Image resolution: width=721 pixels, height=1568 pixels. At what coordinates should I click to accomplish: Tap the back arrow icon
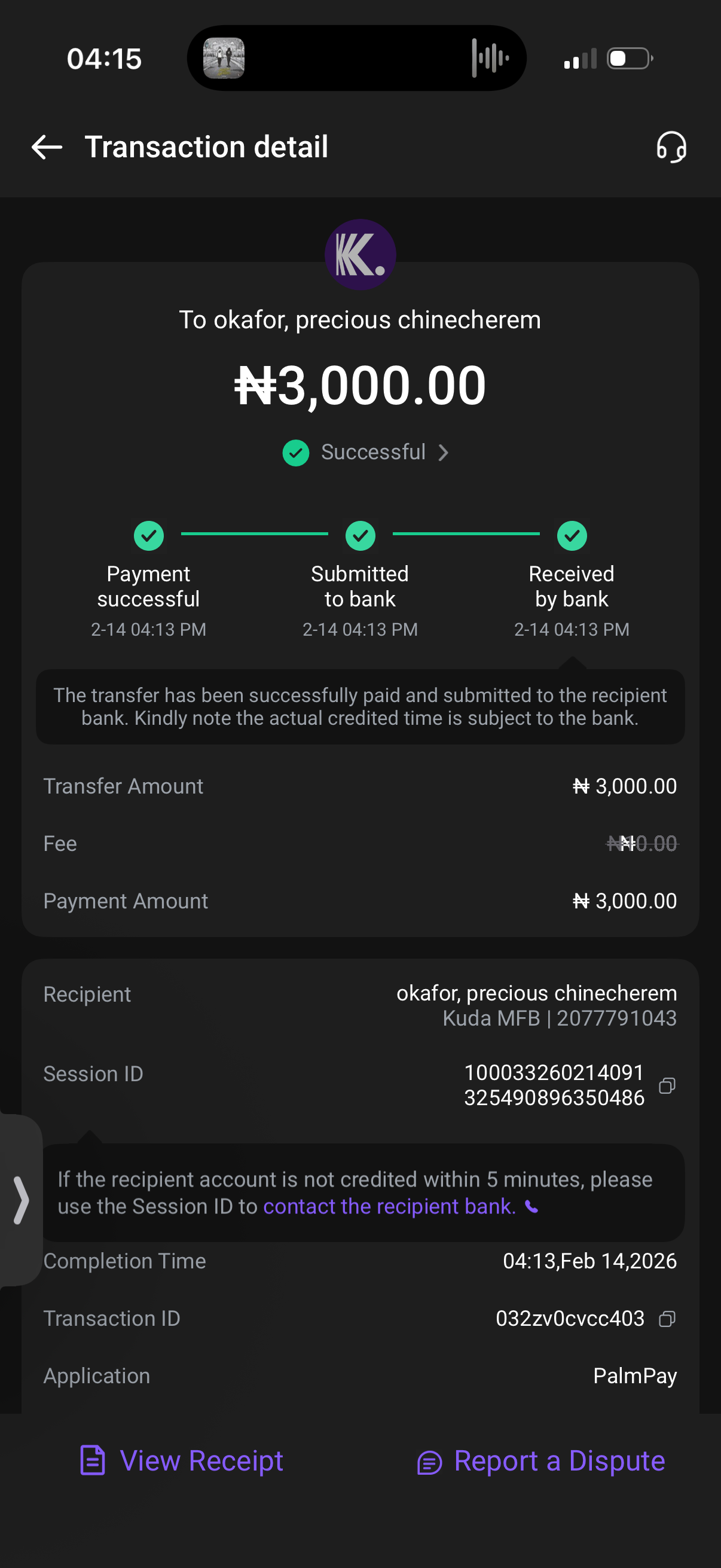coord(47,147)
